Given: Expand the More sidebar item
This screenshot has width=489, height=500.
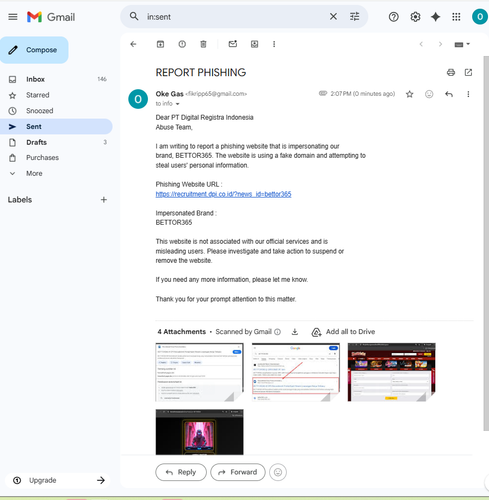Looking at the screenshot, I should (34, 173).
